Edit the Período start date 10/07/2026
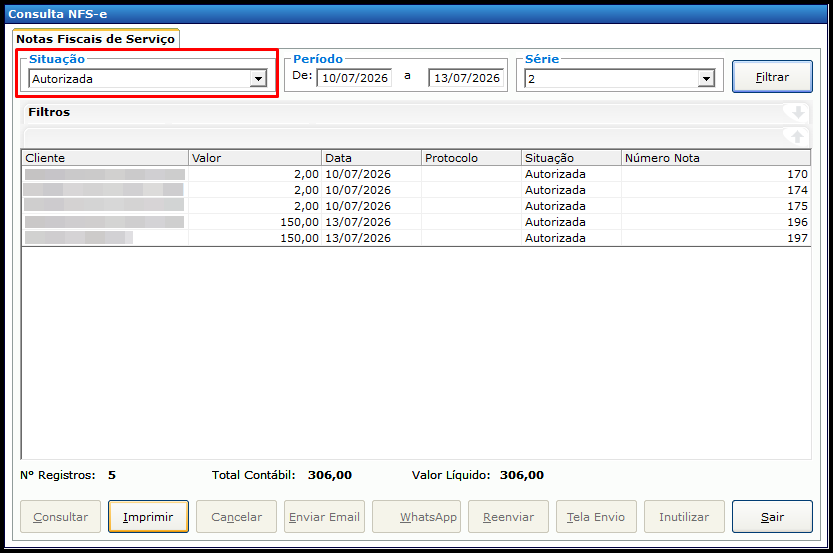Screen dimensions: 833x553 354,78
